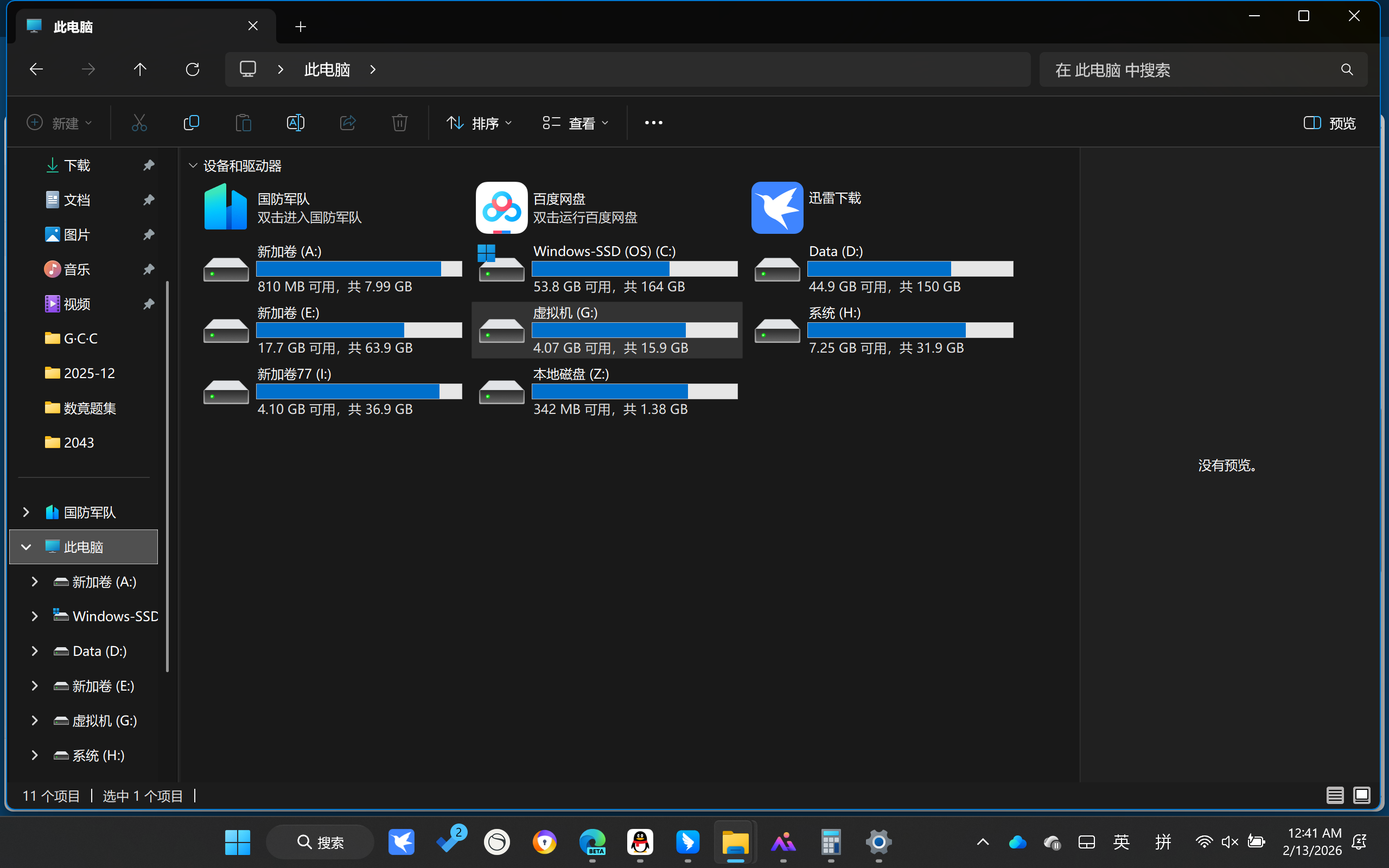
Task: Open the 迅雷下载 bird icon
Action: click(x=776, y=208)
